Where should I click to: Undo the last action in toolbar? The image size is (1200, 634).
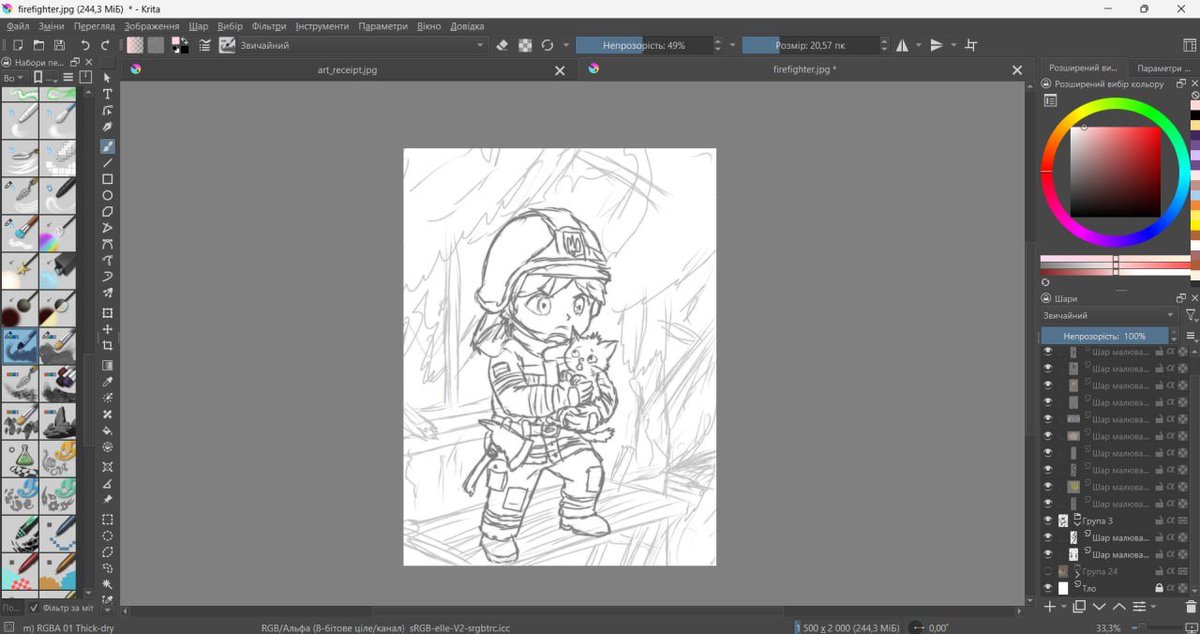(86, 45)
